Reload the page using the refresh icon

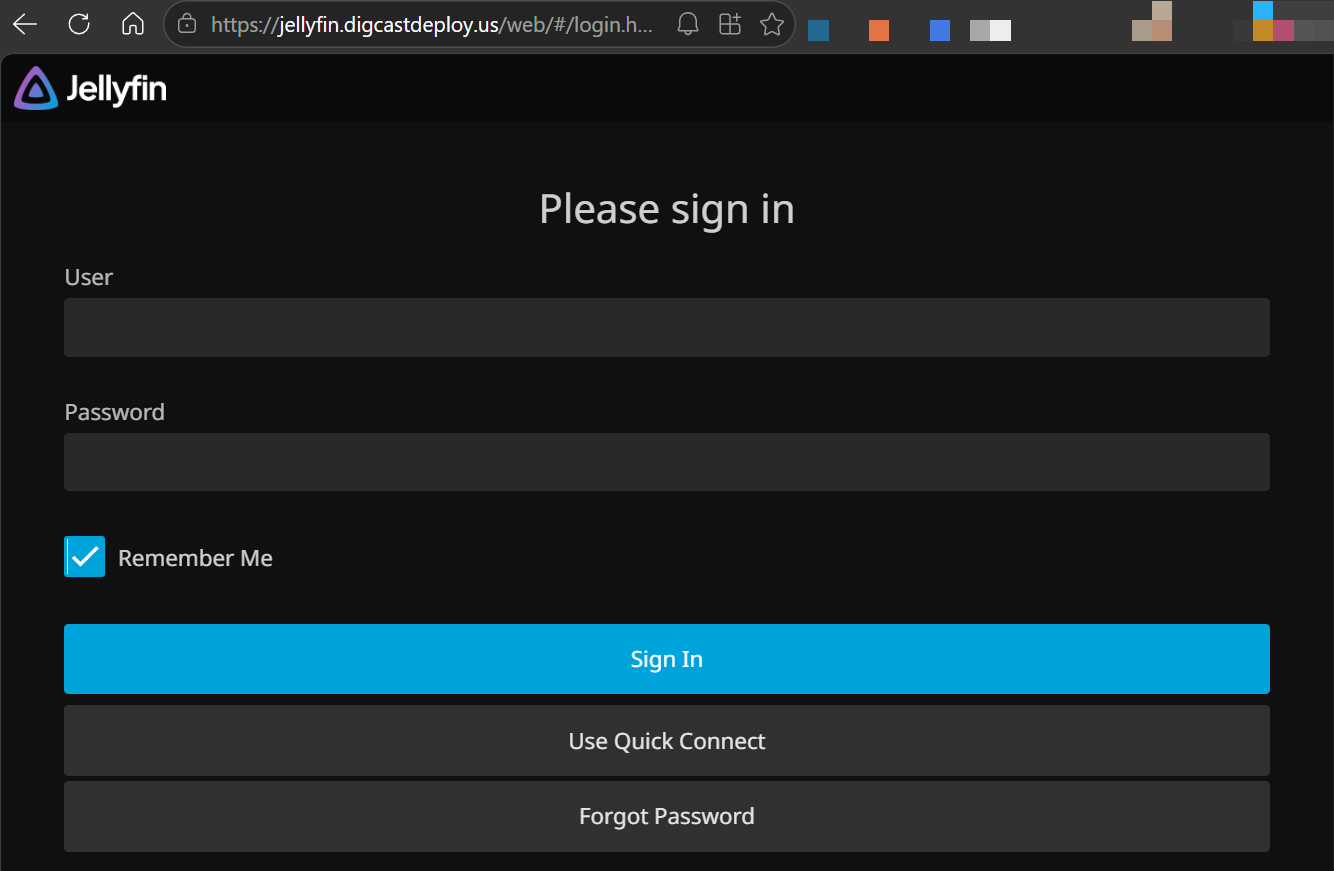[x=79, y=24]
